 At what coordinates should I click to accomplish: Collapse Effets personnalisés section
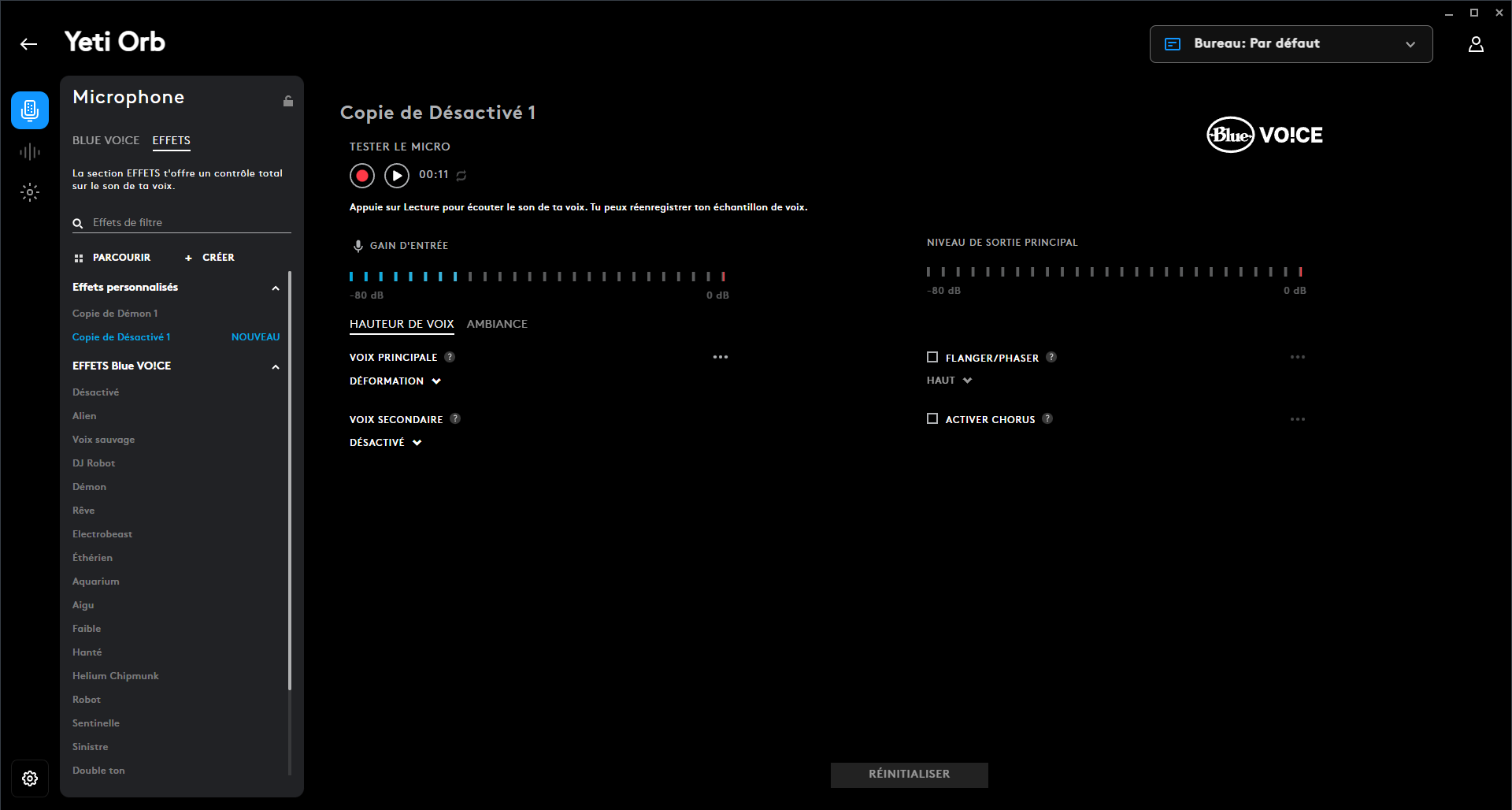[x=276, y=288]
